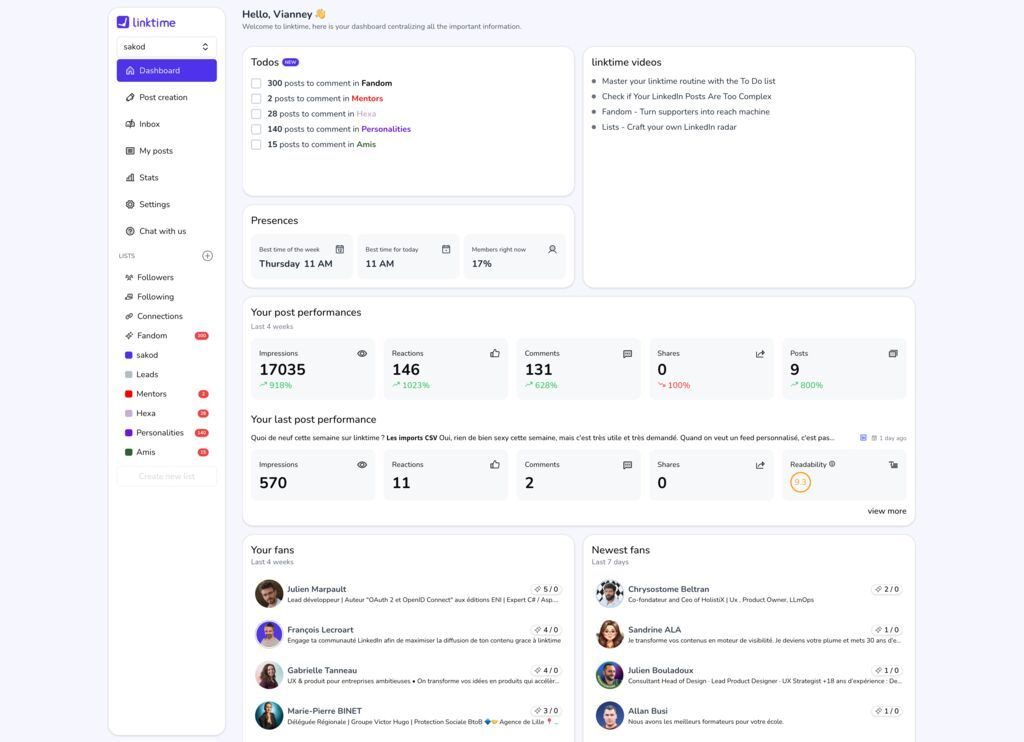Open the Fandom list in sidebar

point(167,336)
